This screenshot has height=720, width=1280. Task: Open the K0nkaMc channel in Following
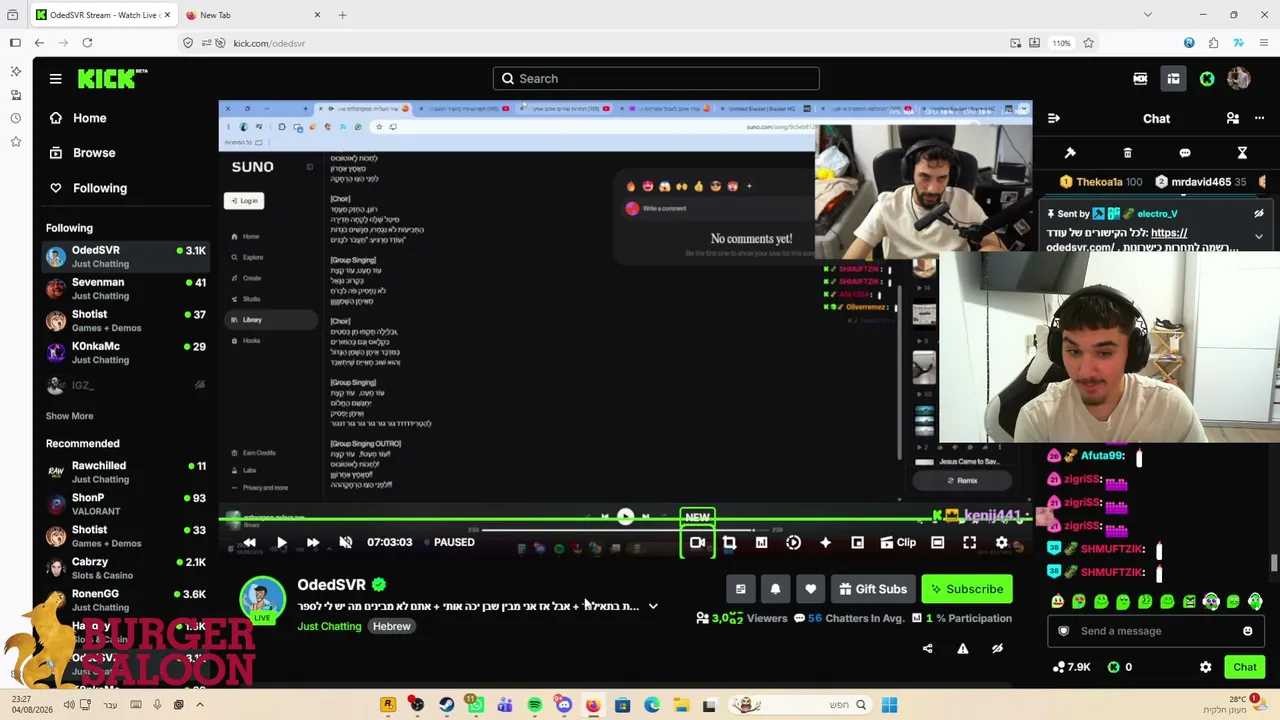126,352
